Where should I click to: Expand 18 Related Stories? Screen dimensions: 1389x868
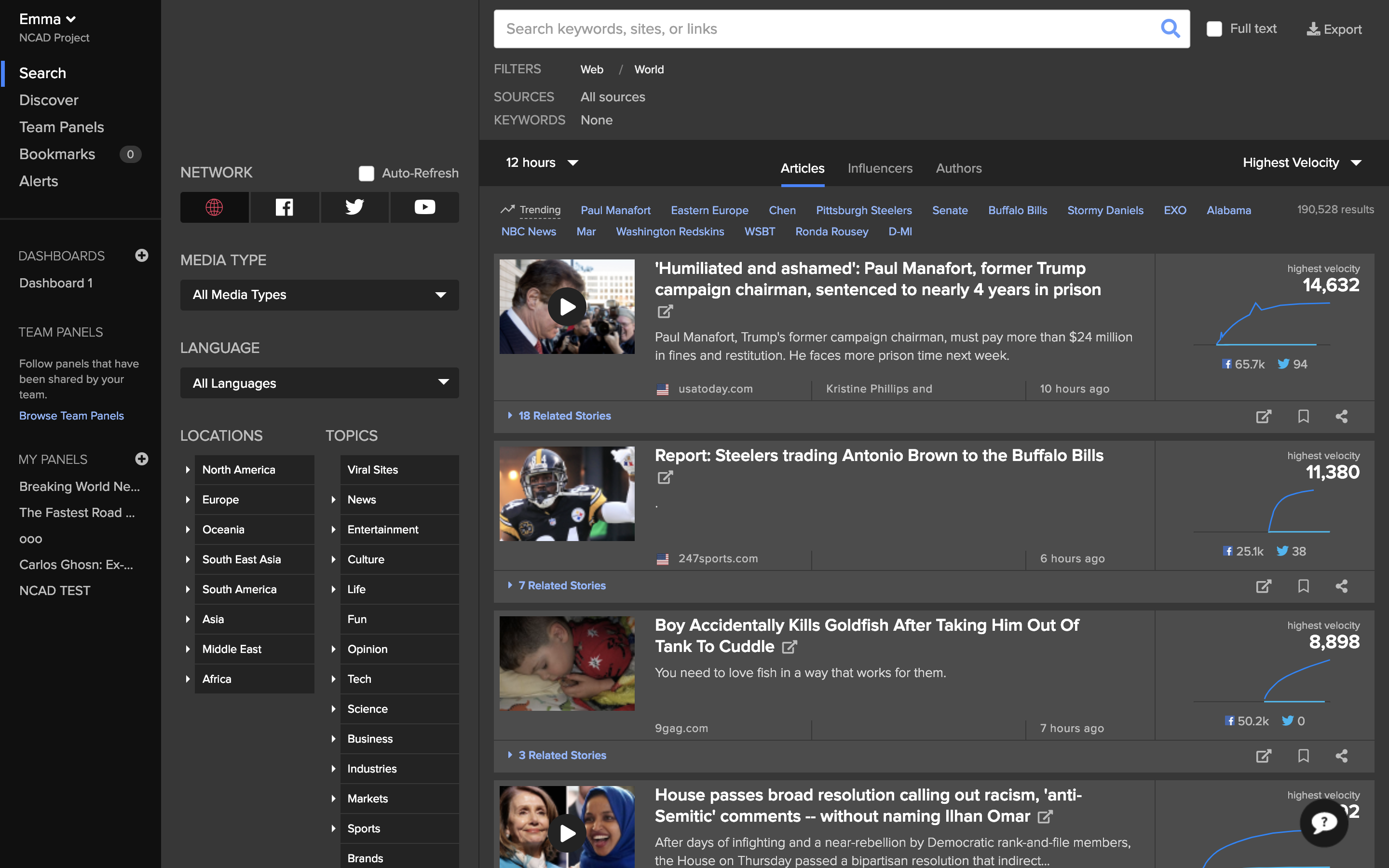point(559,416)
